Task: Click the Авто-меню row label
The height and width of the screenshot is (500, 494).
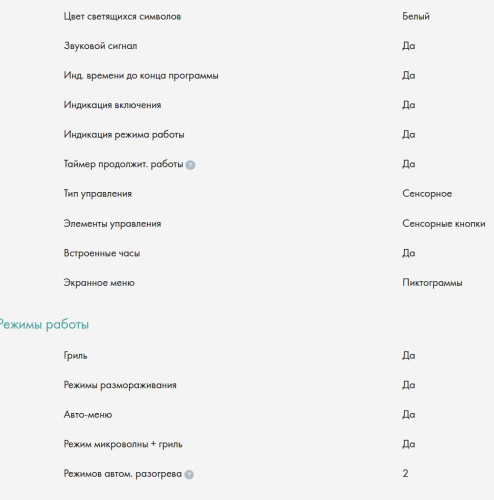Action: point(88,415)
